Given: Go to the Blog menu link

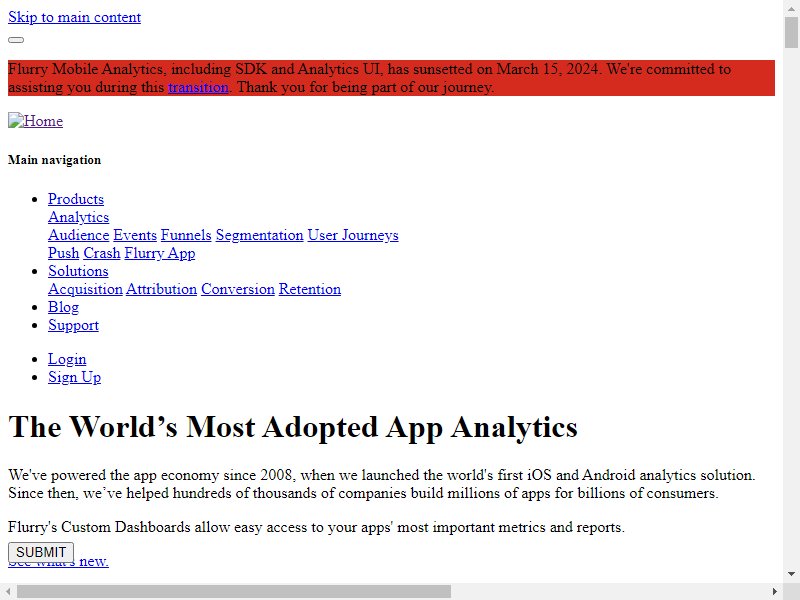Looking at the screenshot, I should click(63, 307).
